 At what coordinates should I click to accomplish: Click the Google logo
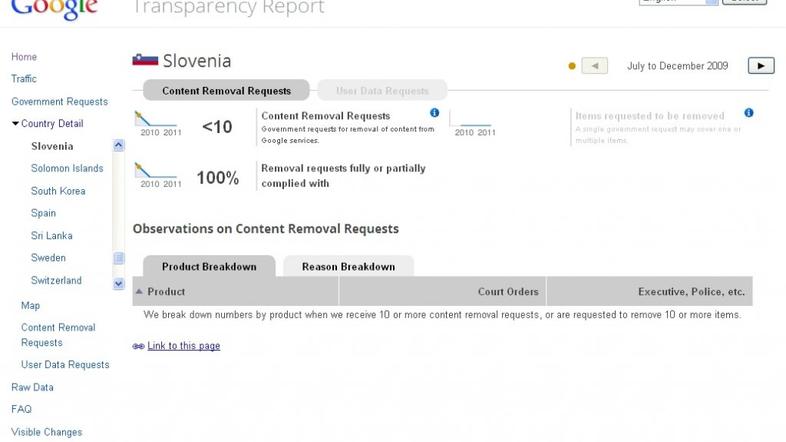point(55,8)
